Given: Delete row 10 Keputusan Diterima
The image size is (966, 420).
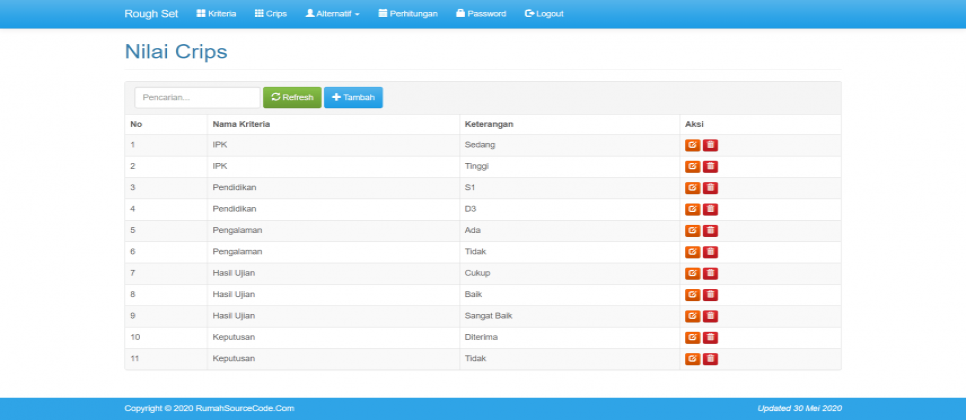Looking at the screenshot, I should coord(710,337).
